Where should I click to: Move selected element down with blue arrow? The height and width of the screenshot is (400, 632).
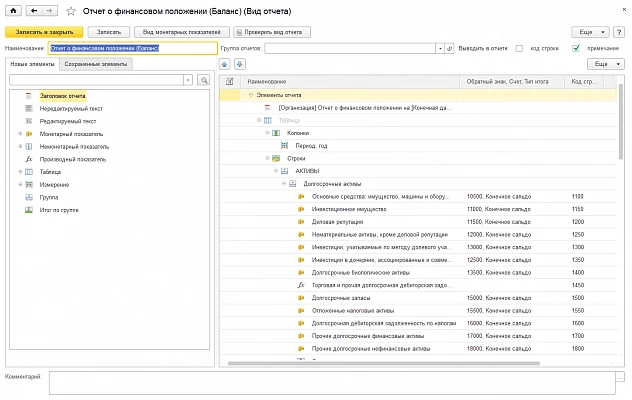(x=240, y=64)
